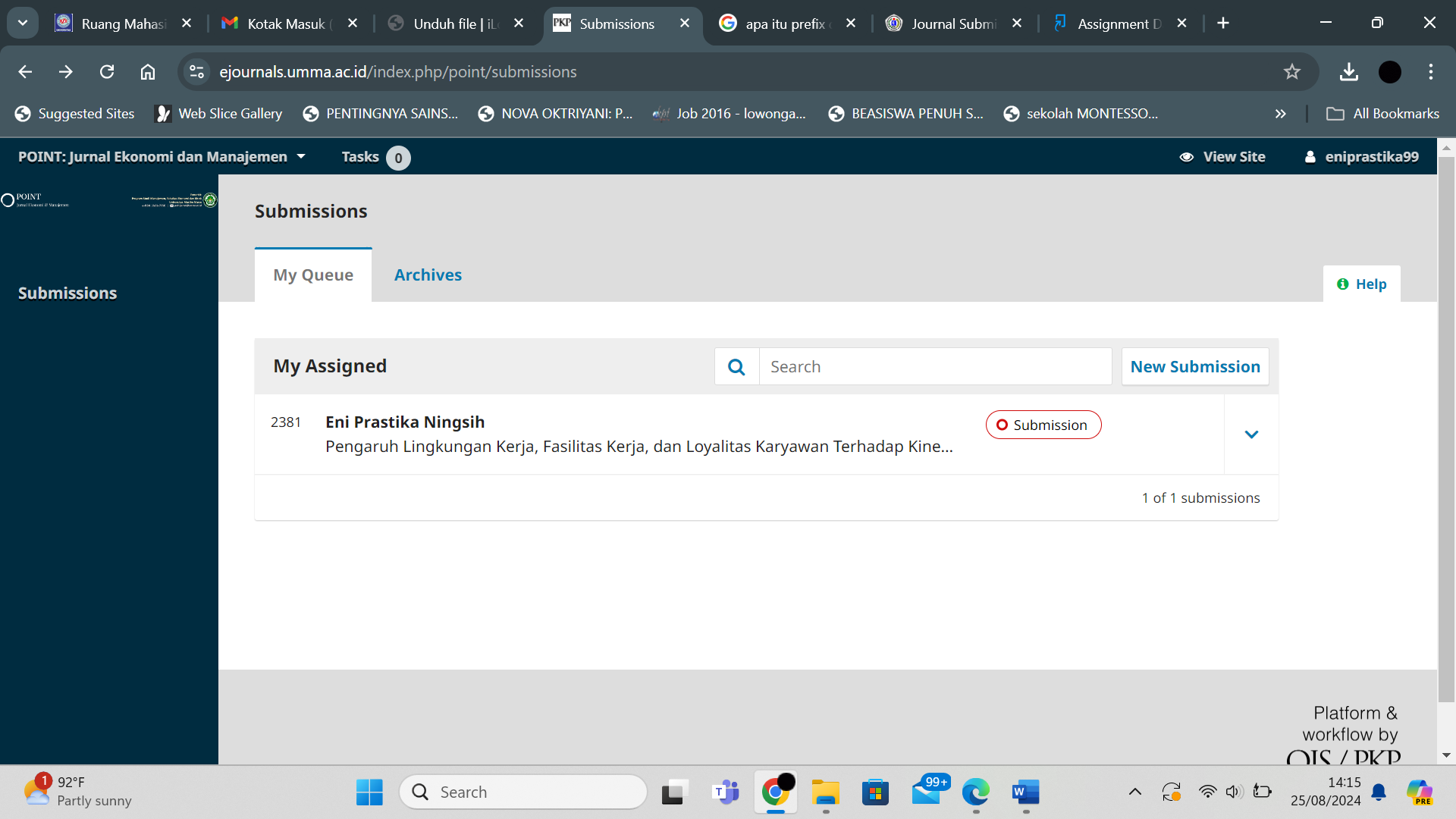
Task: Open the POINT journal switcher dropdown
Action: tap(162, 157)
